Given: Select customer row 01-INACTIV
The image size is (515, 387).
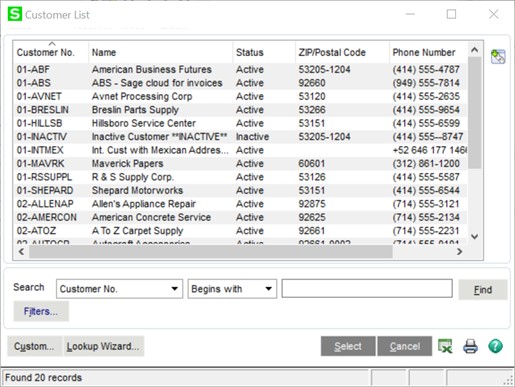Looking at the screenshot, I should point(240,137).
